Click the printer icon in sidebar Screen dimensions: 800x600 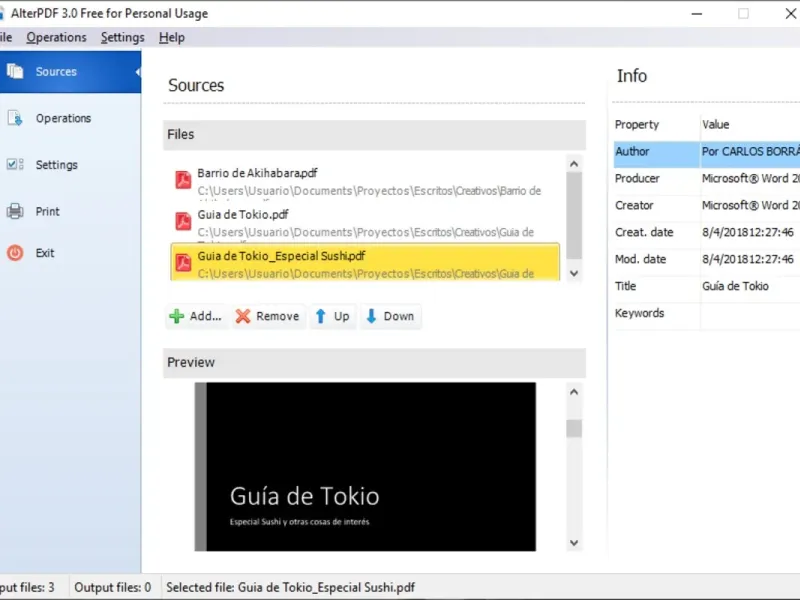tap(15, 211)
